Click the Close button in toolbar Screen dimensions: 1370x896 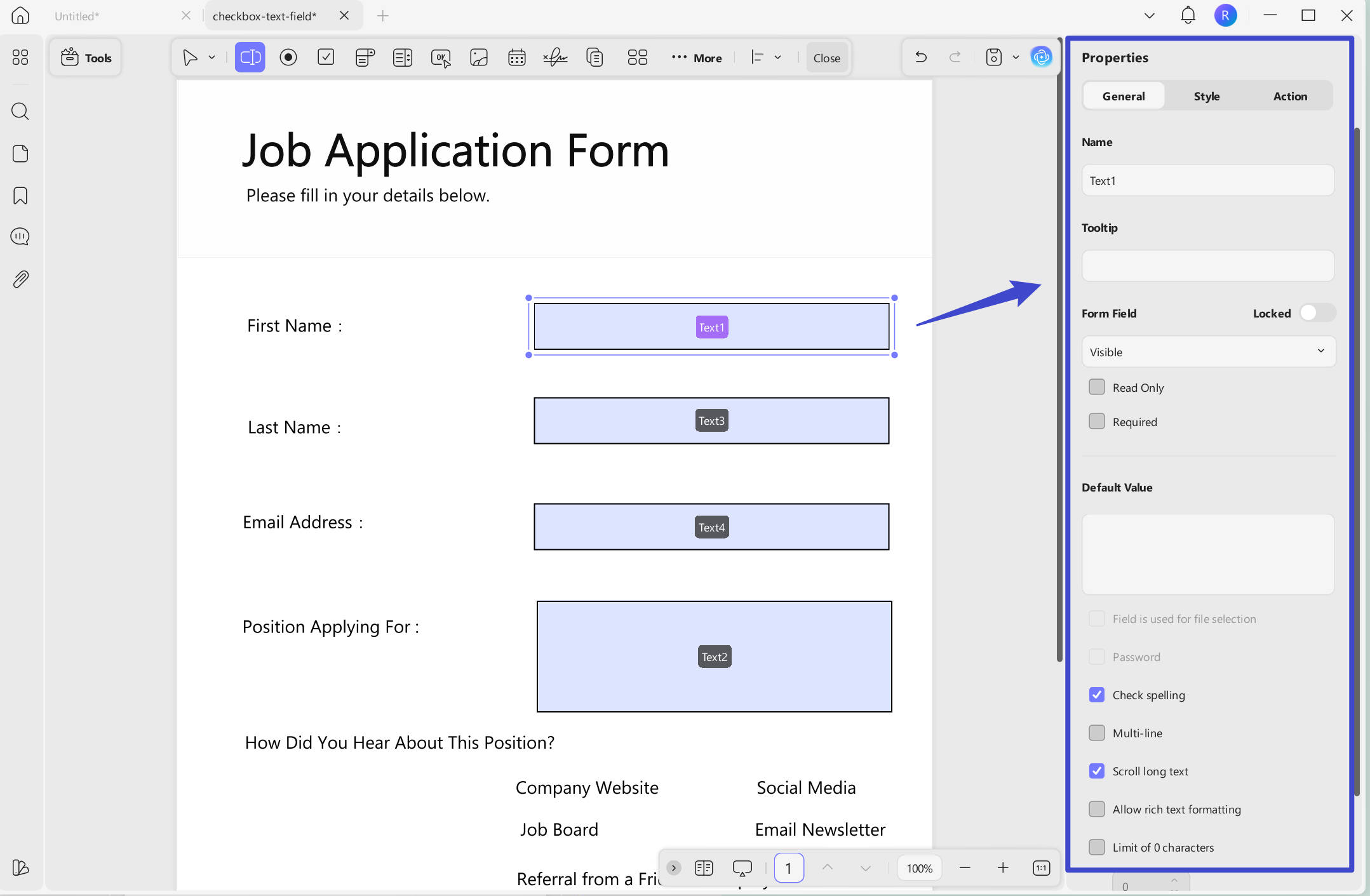coord(826,58)
